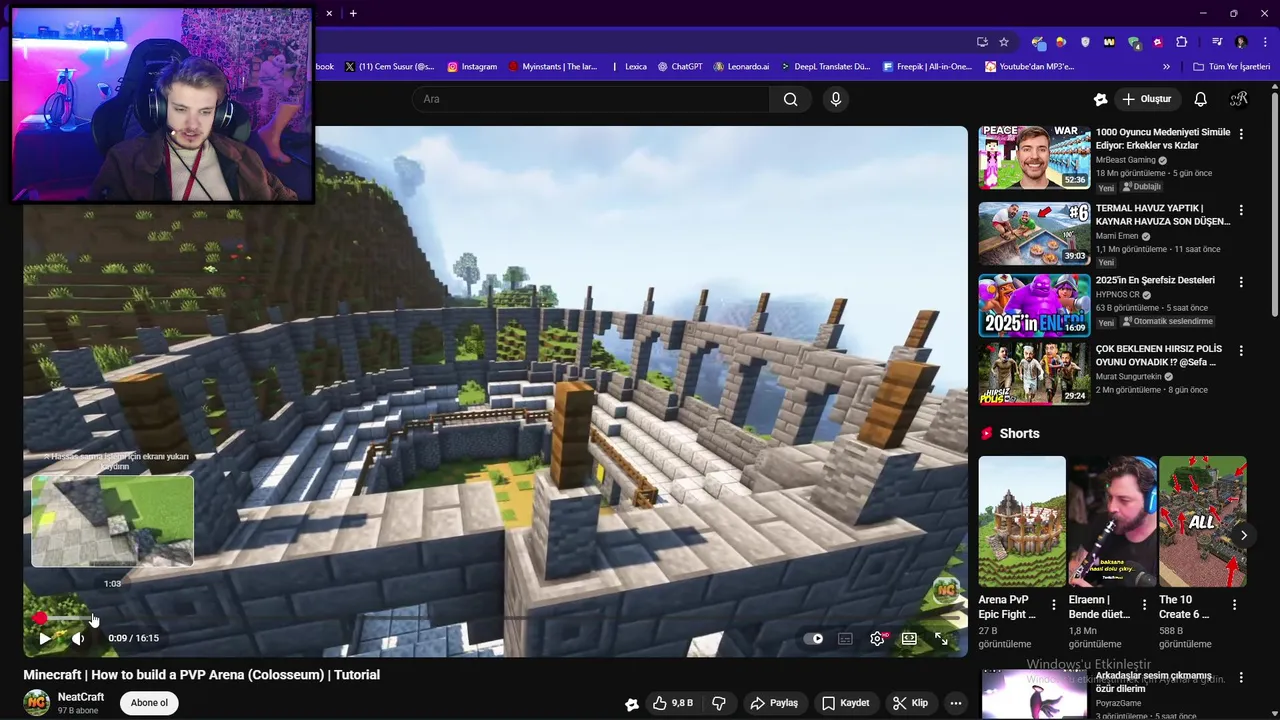This screenshot has height=720, width=1280.
Task: Open options menu for TERMAL HAVUZ YAPTIK video
Action: coord(1241,210)
